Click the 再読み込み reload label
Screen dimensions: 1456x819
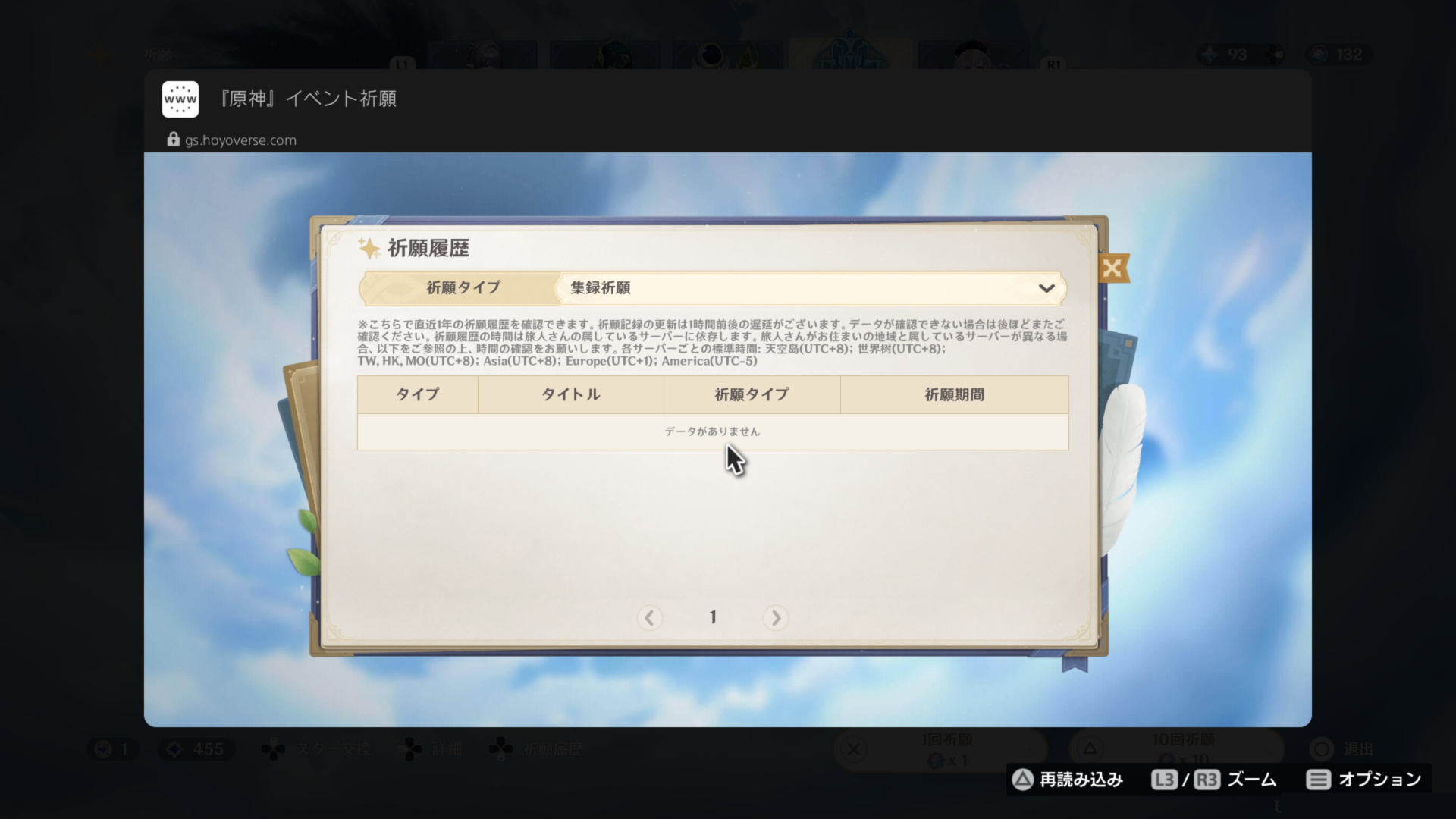[x=1081, y=780]
